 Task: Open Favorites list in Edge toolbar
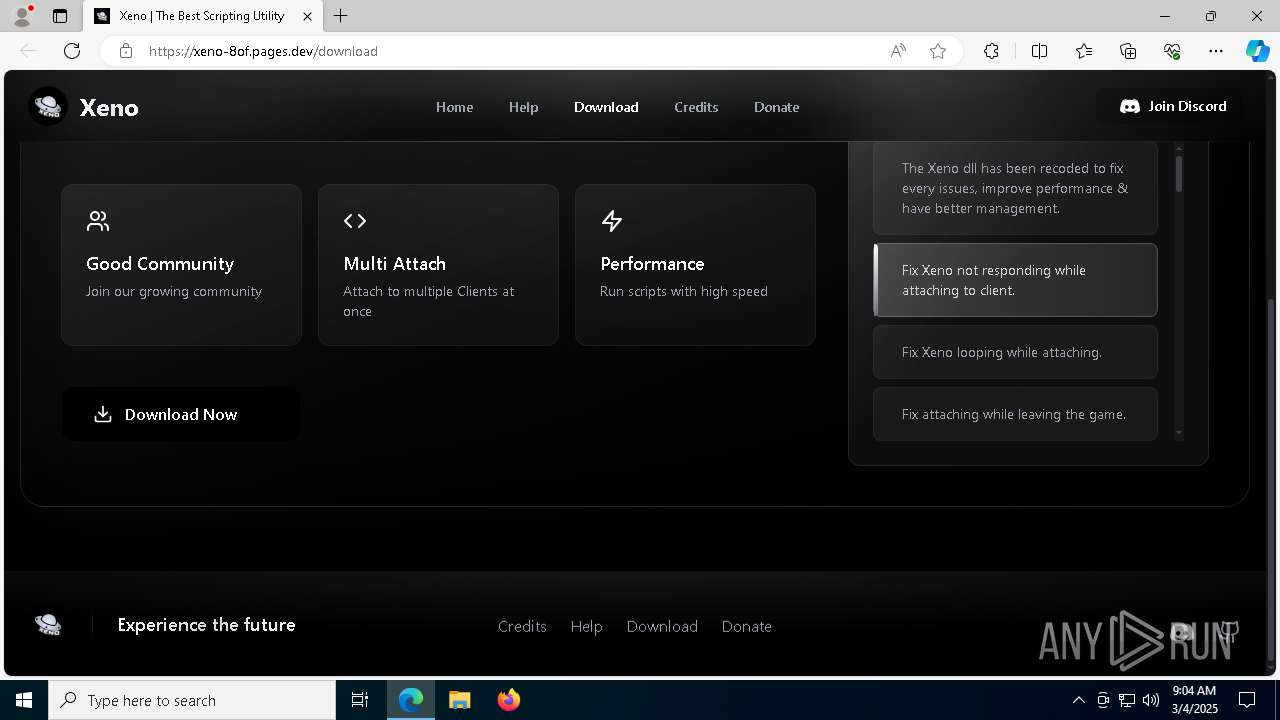coord(1084,51)
